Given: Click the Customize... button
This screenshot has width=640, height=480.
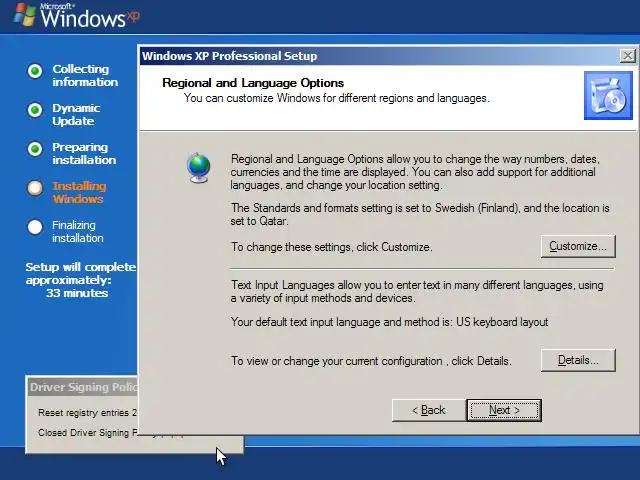Looking at the screenshot, I should [578, 246].
